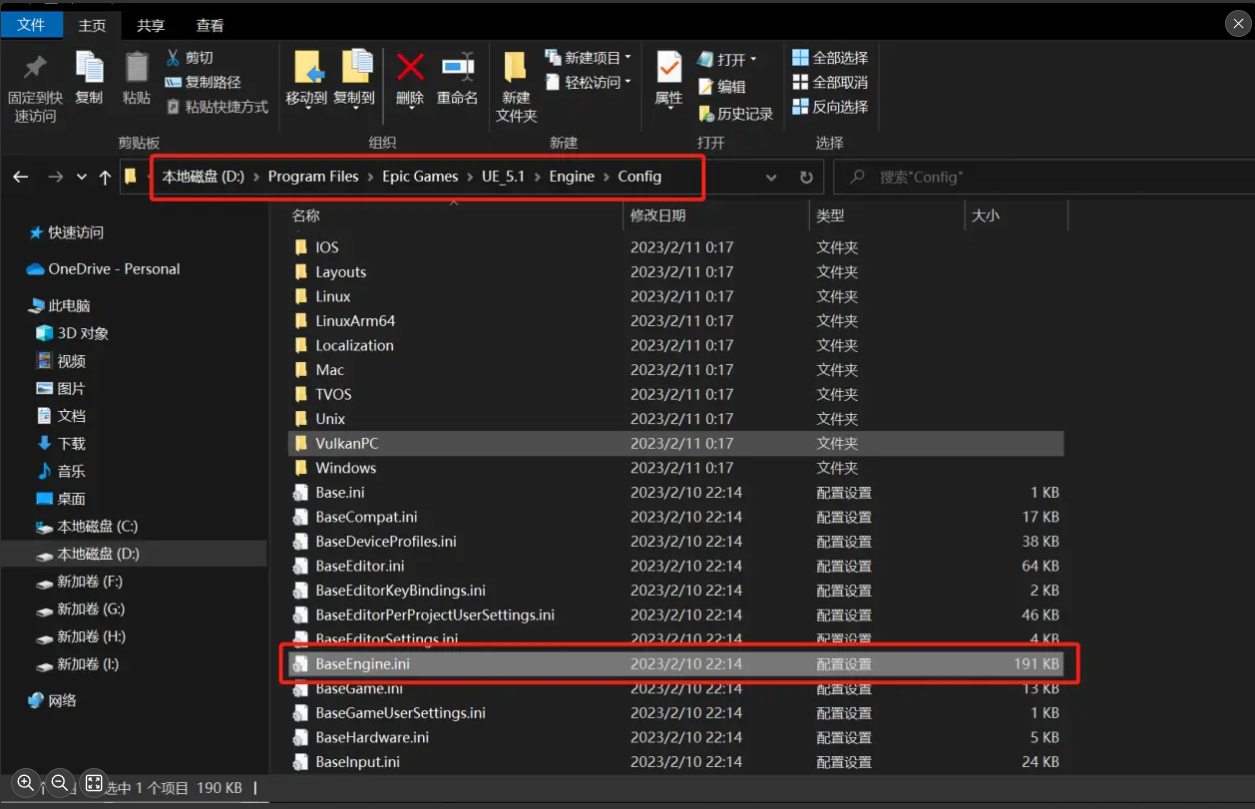Screen dimensions: 1255x809
Task: Switch to the View ribbon tab
Action: click(210, 26)
